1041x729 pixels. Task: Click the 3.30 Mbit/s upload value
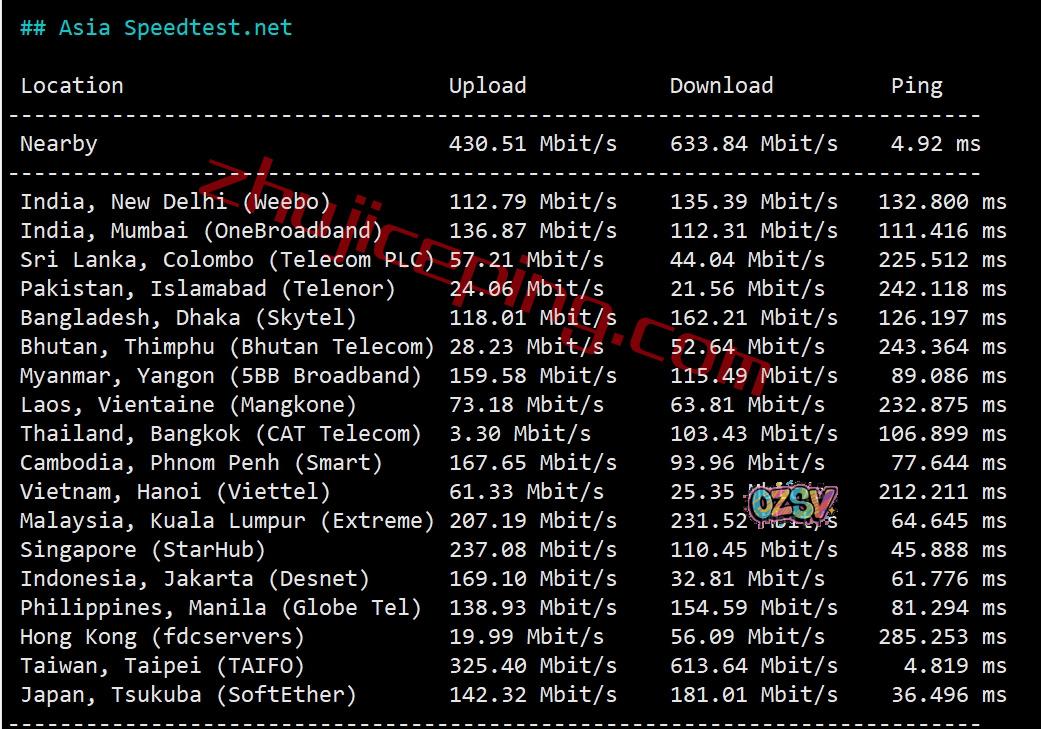[519, 434]
